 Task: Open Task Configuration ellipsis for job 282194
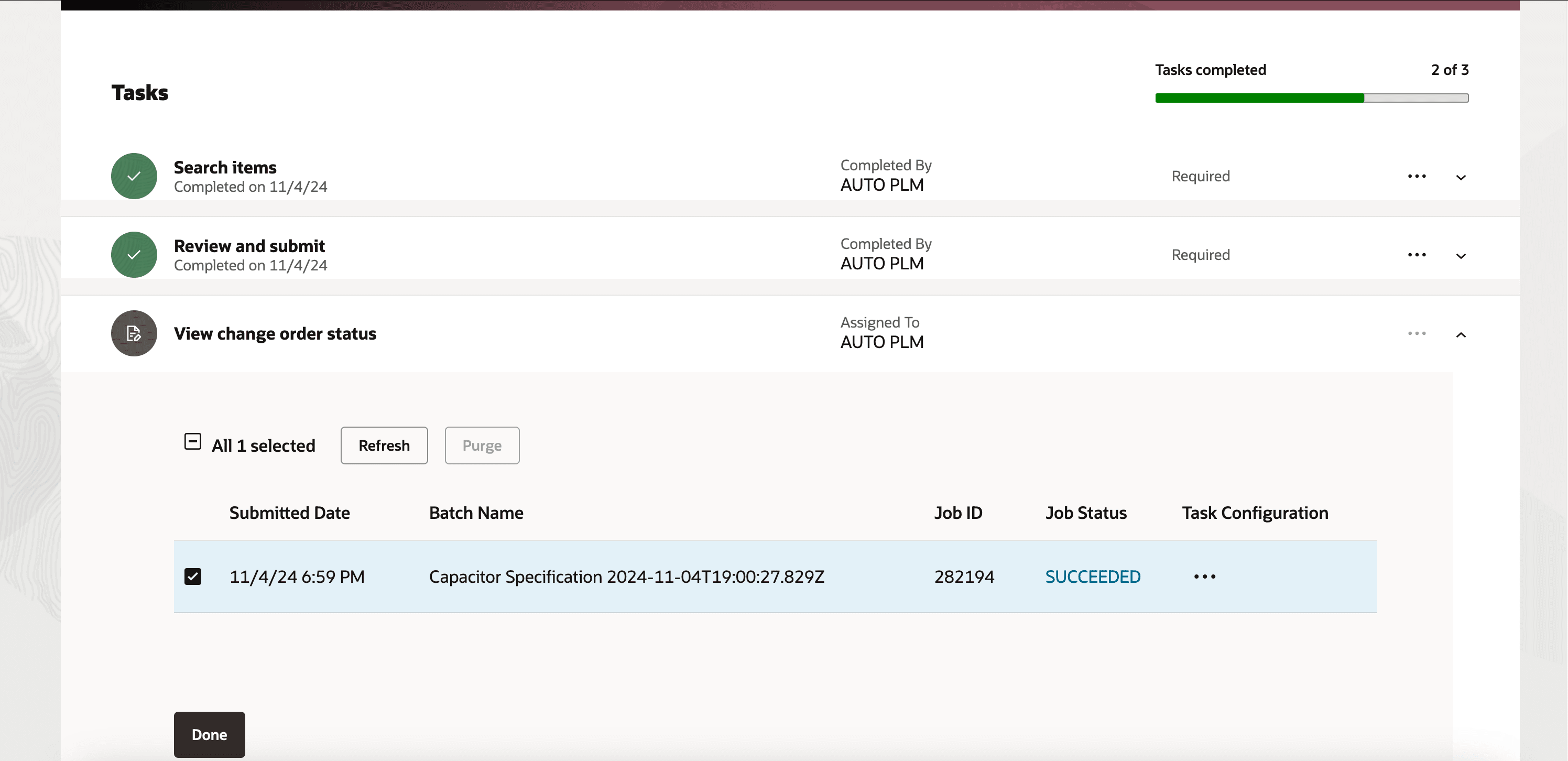(x=1204, y=577)
